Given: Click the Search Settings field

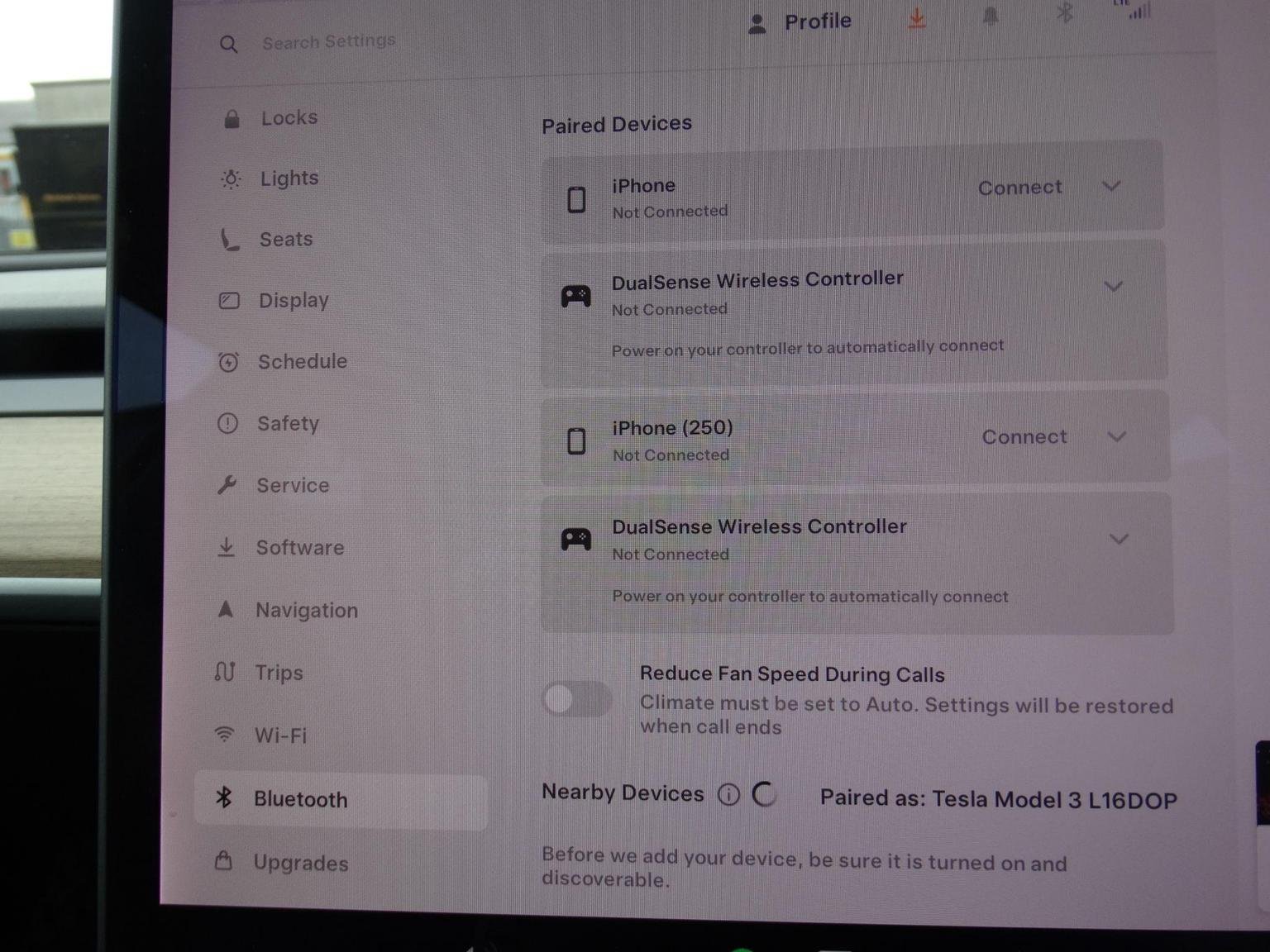Looking at the screenshot, I should tap(328, 41).
